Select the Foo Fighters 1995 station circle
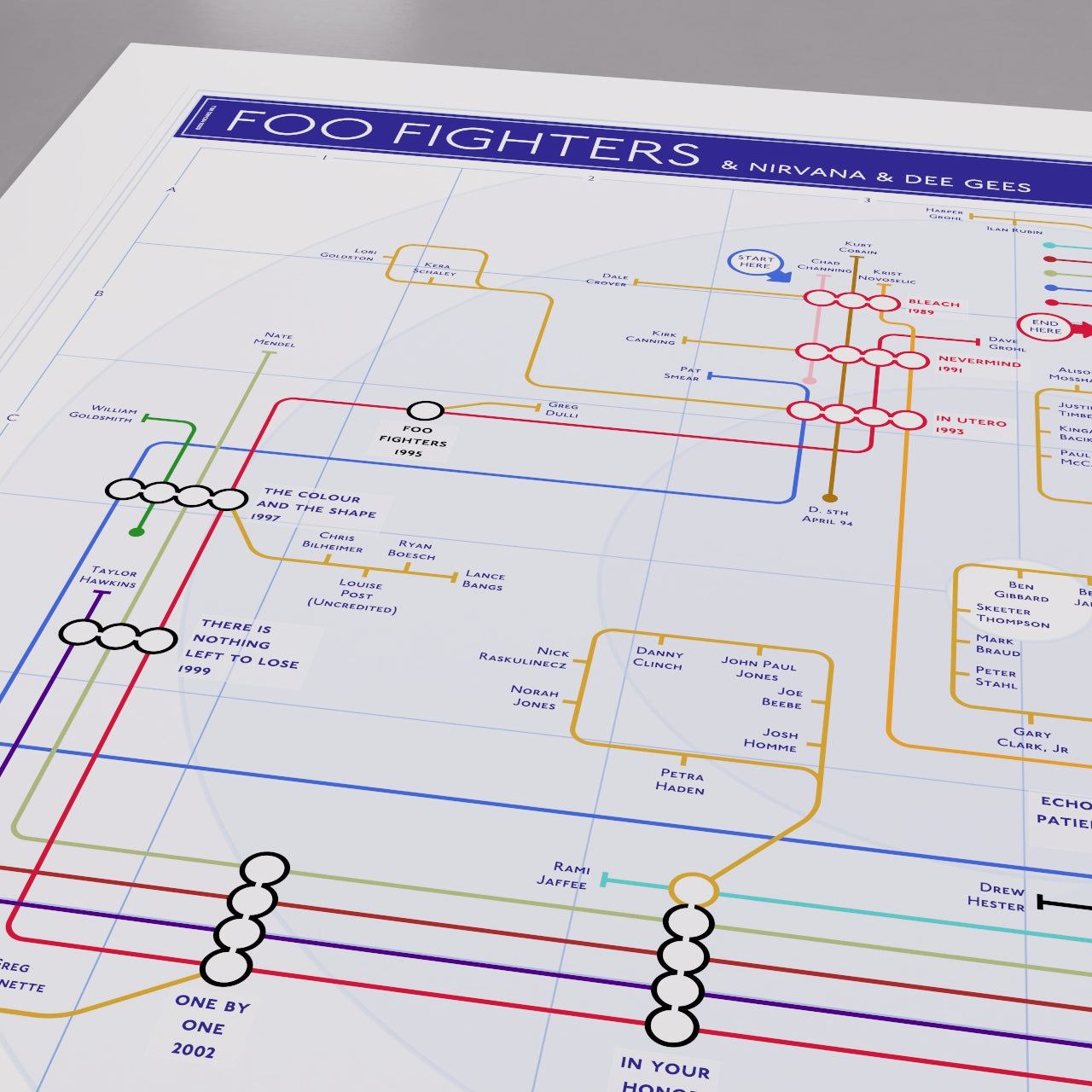The width and height of the screenshot is (1092, 1092). click(426, 411)
